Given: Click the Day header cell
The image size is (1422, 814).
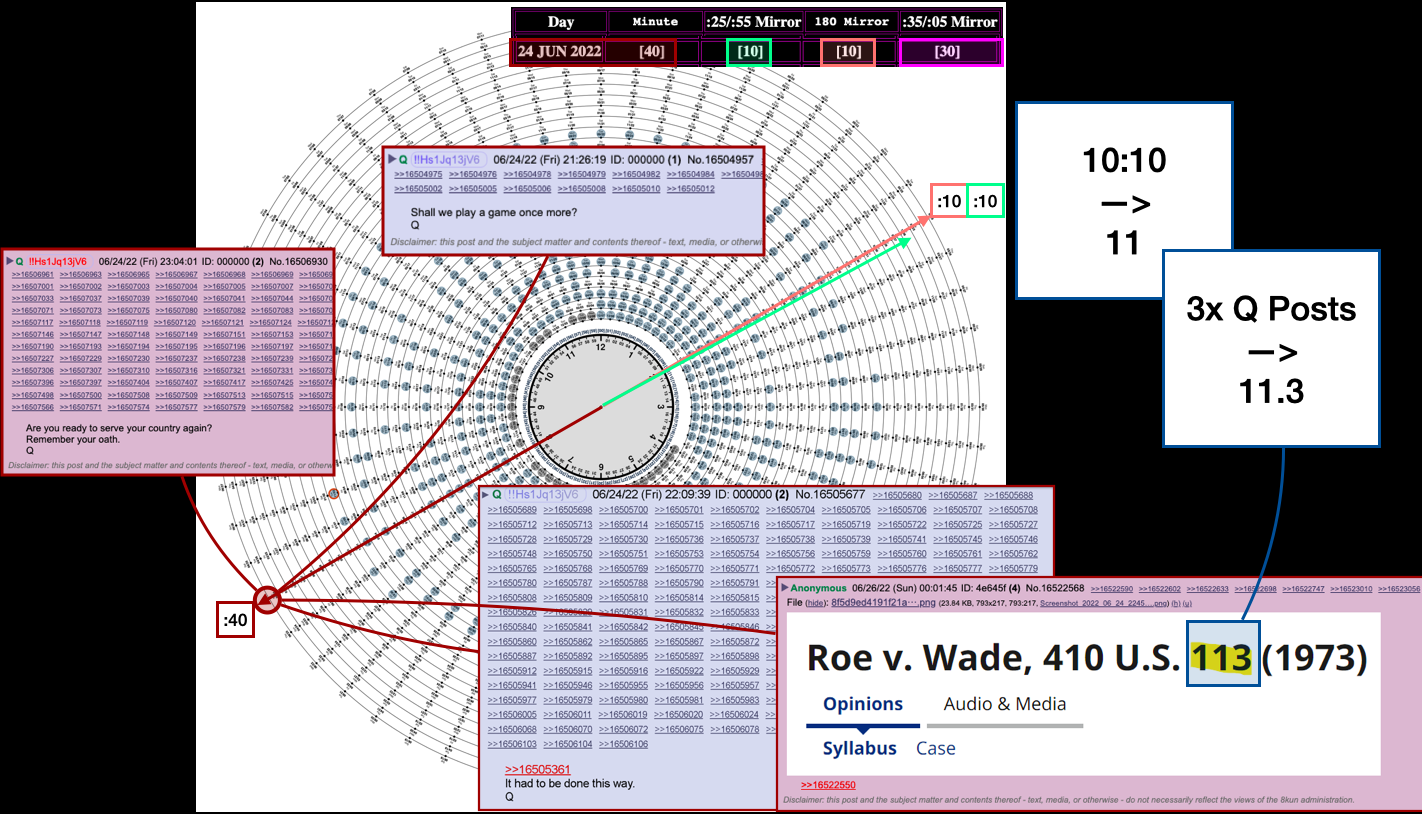Looking at the screenshot, I should tap(560, 22).
